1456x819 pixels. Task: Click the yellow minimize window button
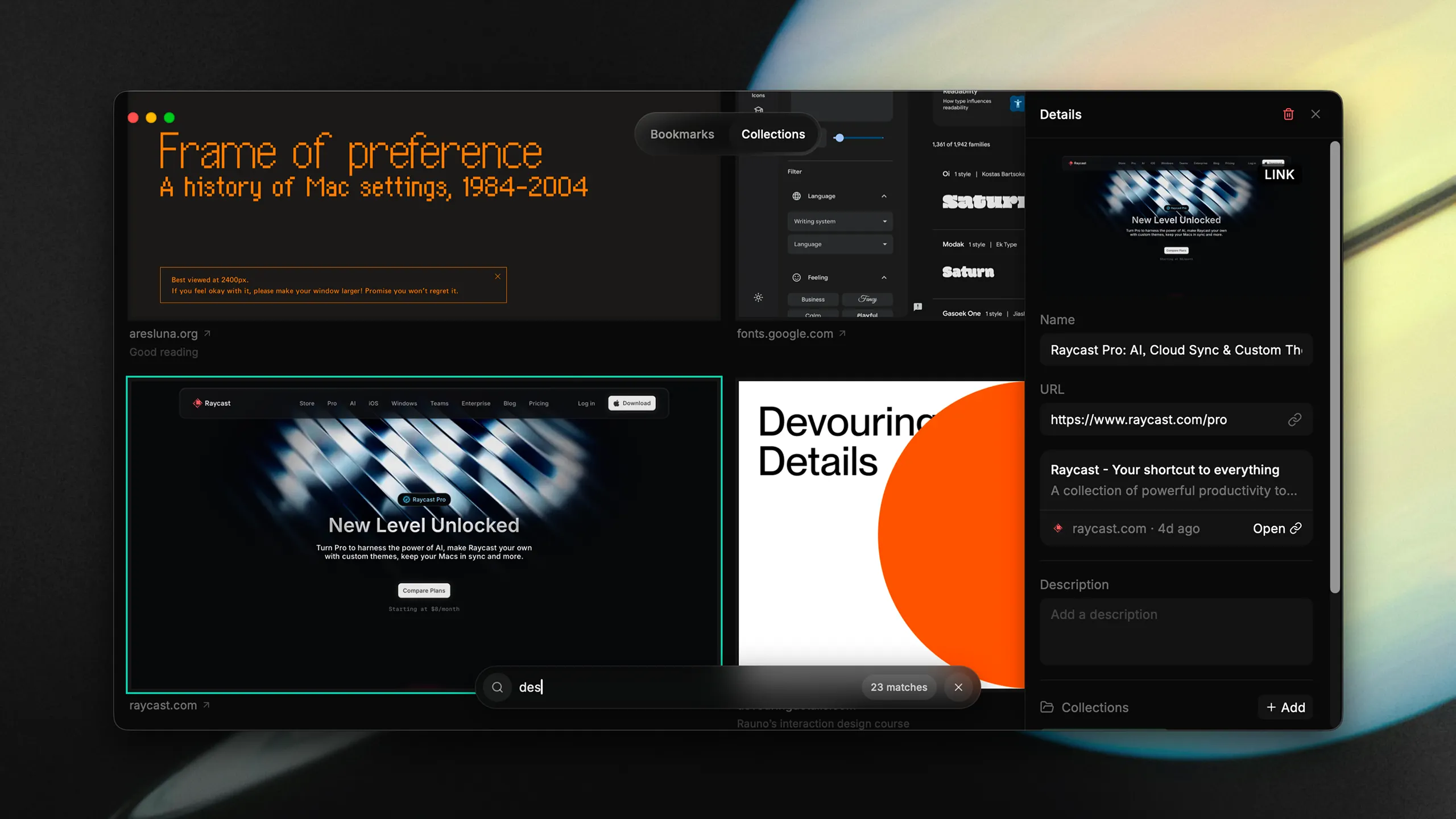(x=151, y=118)
